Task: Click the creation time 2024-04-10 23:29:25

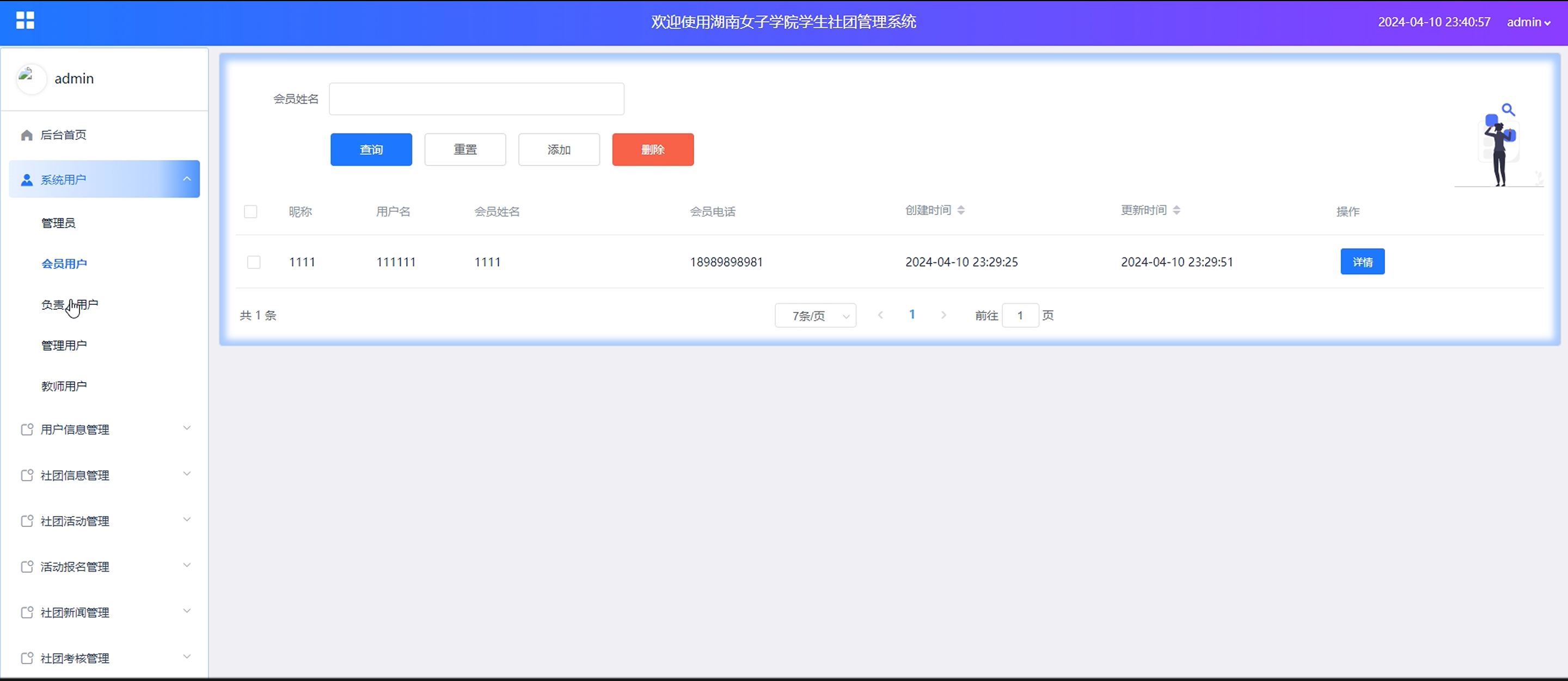Action: tap(961, 262)
